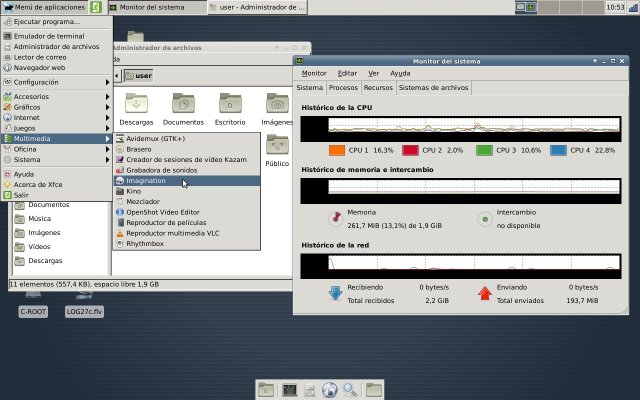Open web browser globe icon in dock
This screenshot has height=400, width=640.
[329, 389]
